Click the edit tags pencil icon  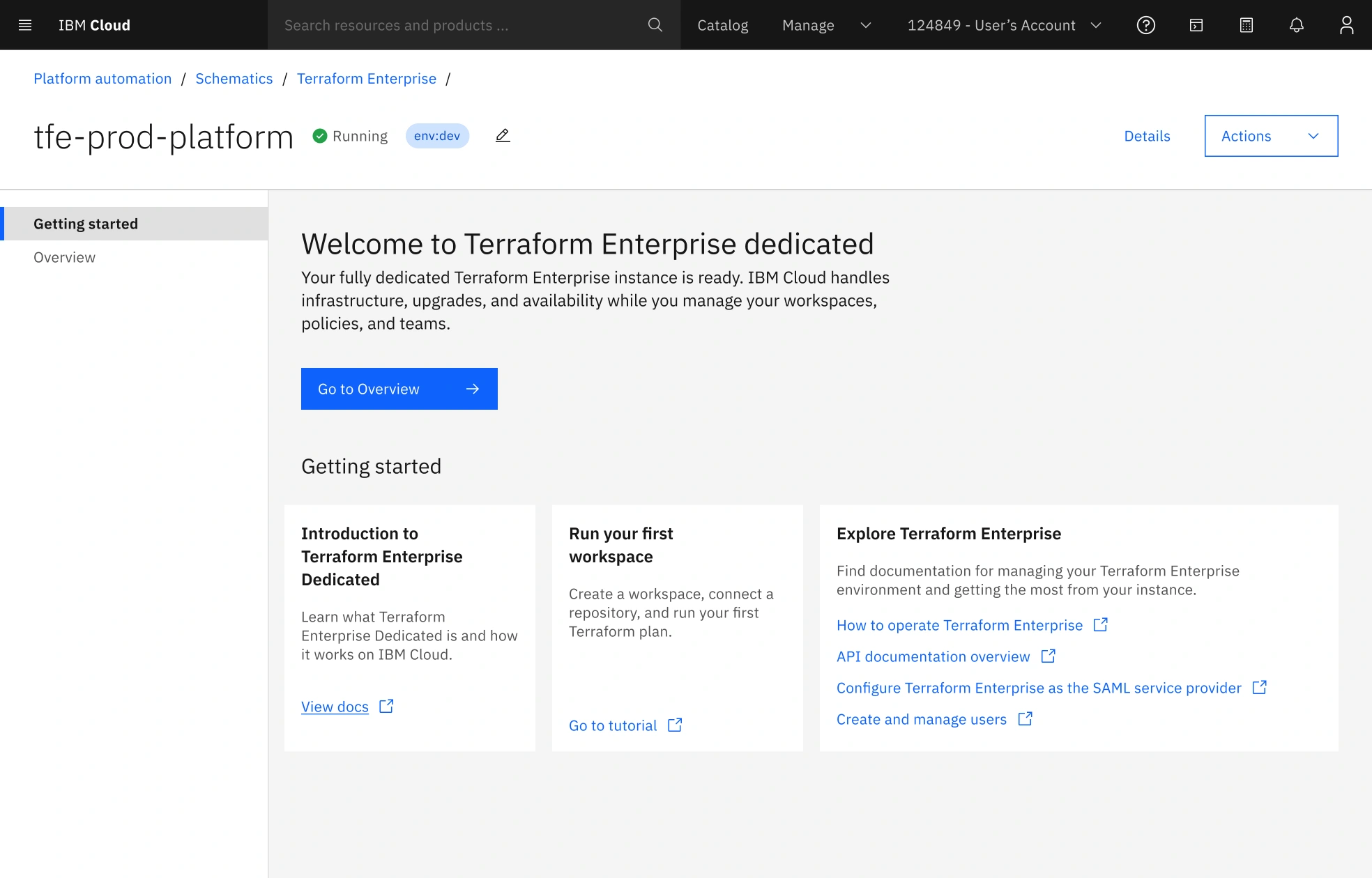tap(503, 136)
